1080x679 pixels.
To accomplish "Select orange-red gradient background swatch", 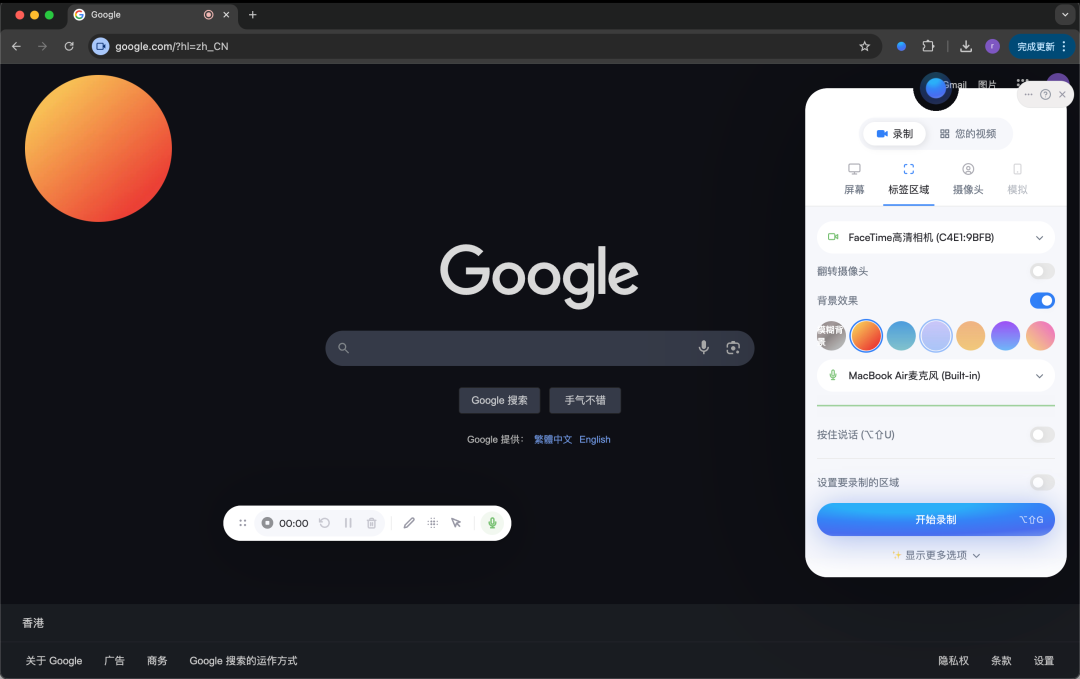I will point(866,336).
